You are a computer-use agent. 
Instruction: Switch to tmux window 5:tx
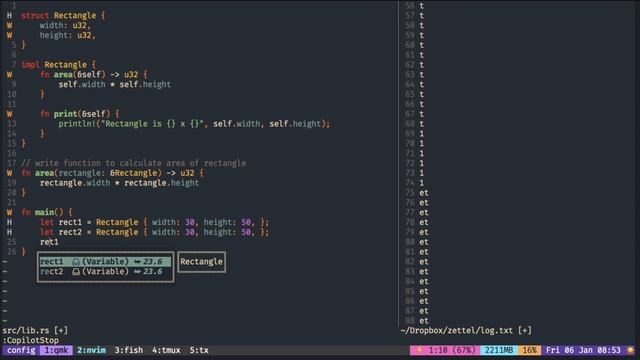tap(199, 350)
